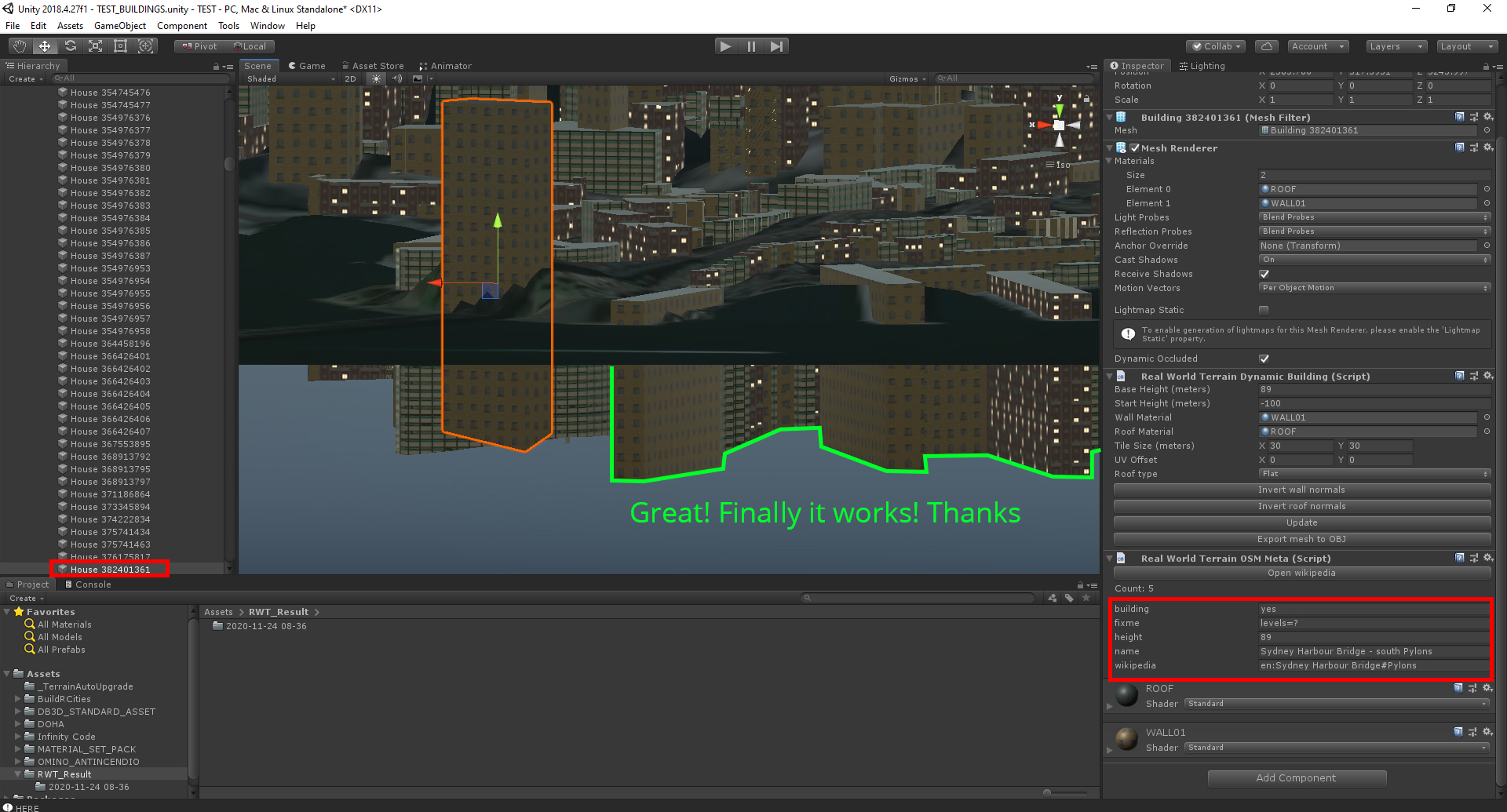Screen dimensions: 1507x812
Task: Toggle the 2D scene view mode
Action: point(351,78)
